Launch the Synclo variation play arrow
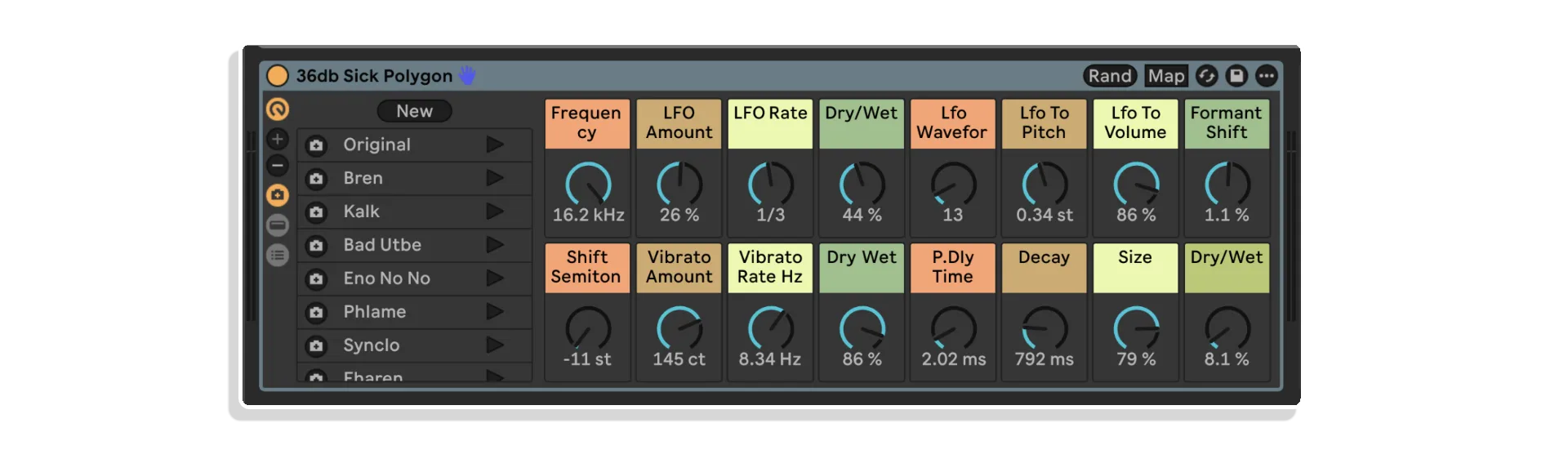This screenshot has height=450, width=1568. (x=495, y=345)
